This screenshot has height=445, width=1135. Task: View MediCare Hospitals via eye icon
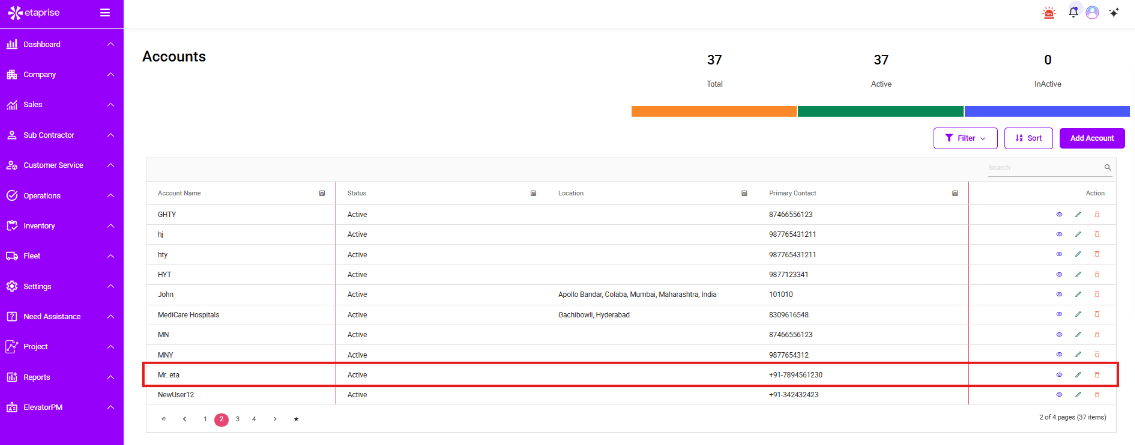[x=1058, y=314]
